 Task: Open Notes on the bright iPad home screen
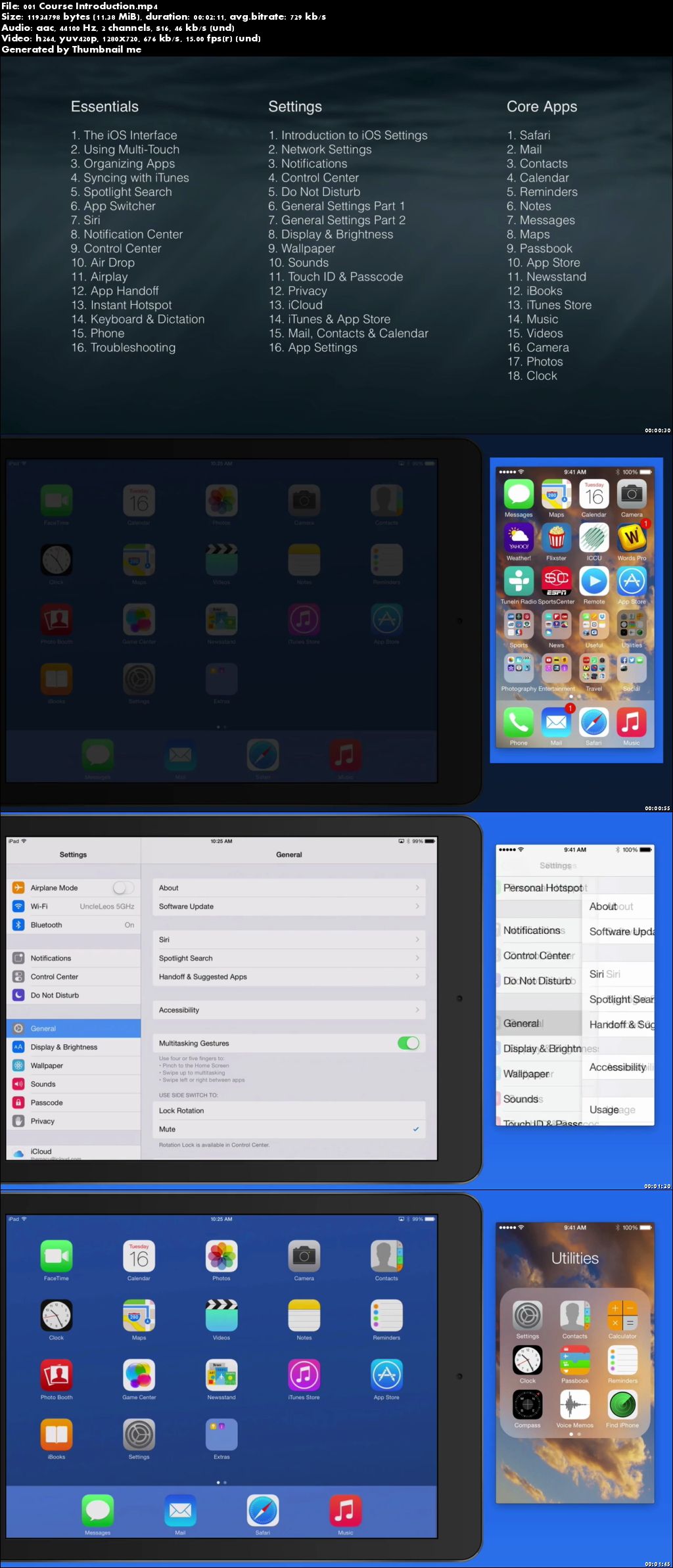click(304, 1316)
